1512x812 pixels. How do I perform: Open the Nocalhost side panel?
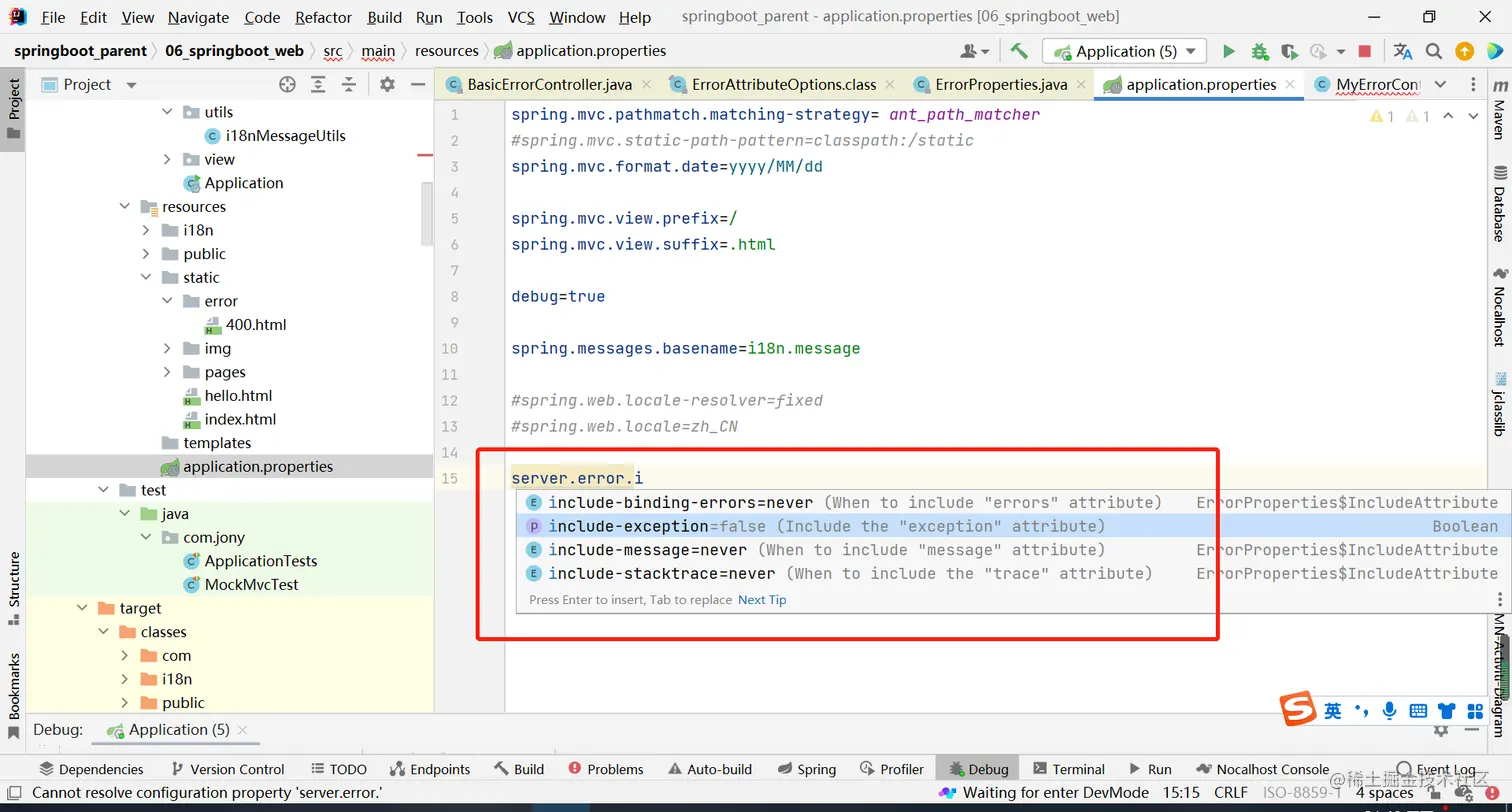(1500, 306)
